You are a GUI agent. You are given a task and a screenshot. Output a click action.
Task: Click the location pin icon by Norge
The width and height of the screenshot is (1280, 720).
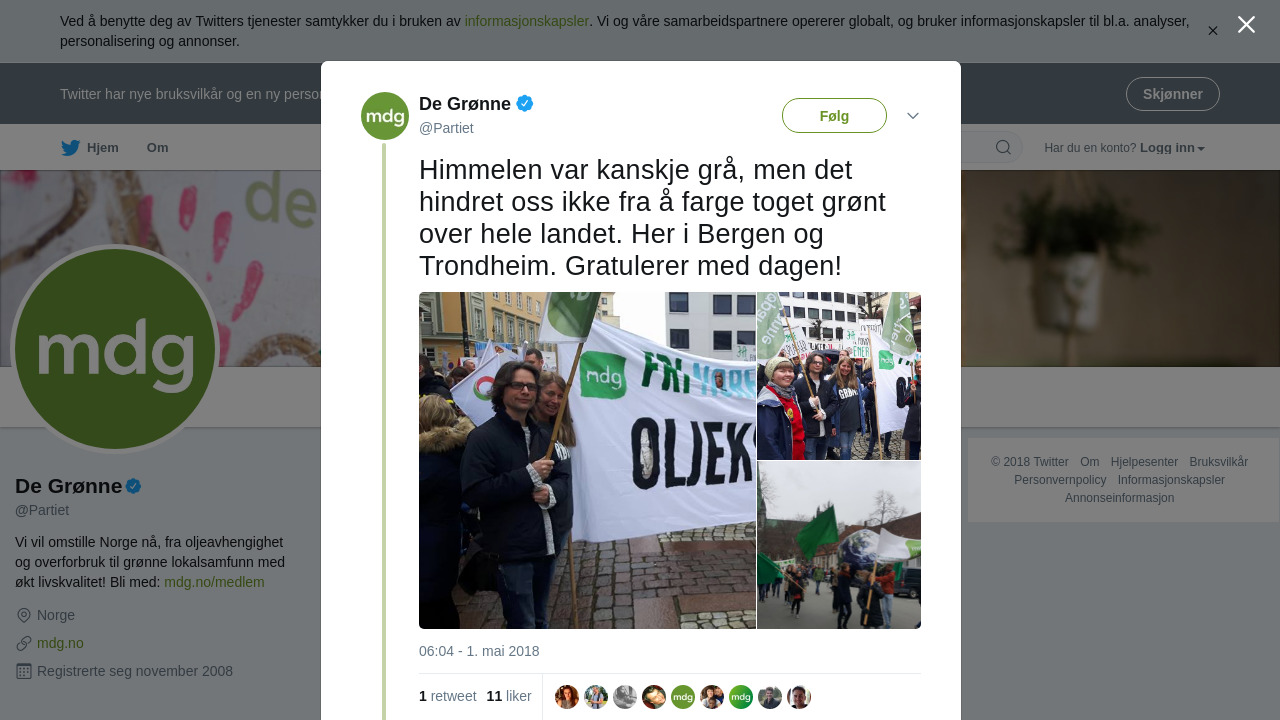point(24,615)
